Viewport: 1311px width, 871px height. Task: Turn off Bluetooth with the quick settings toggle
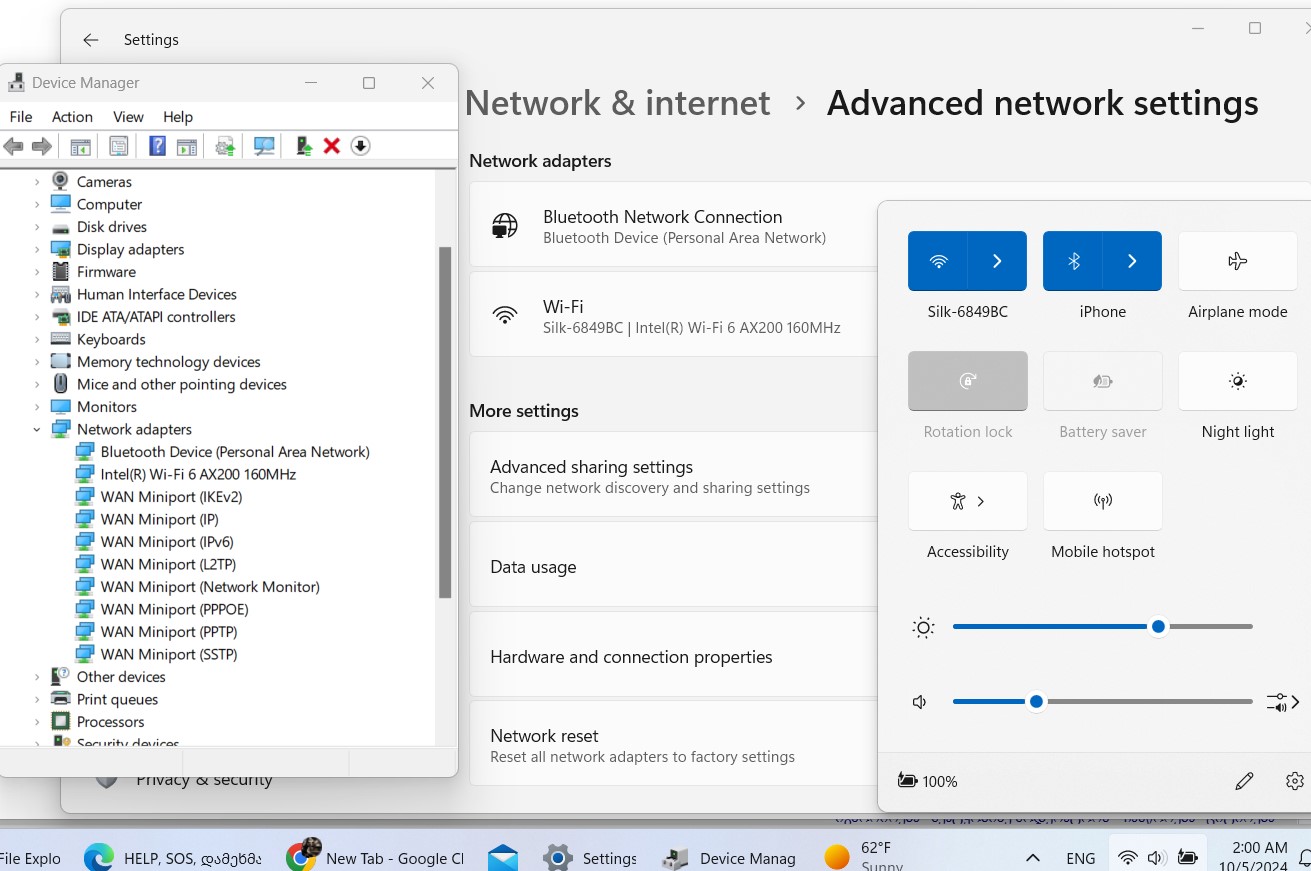click(1073, 261)
